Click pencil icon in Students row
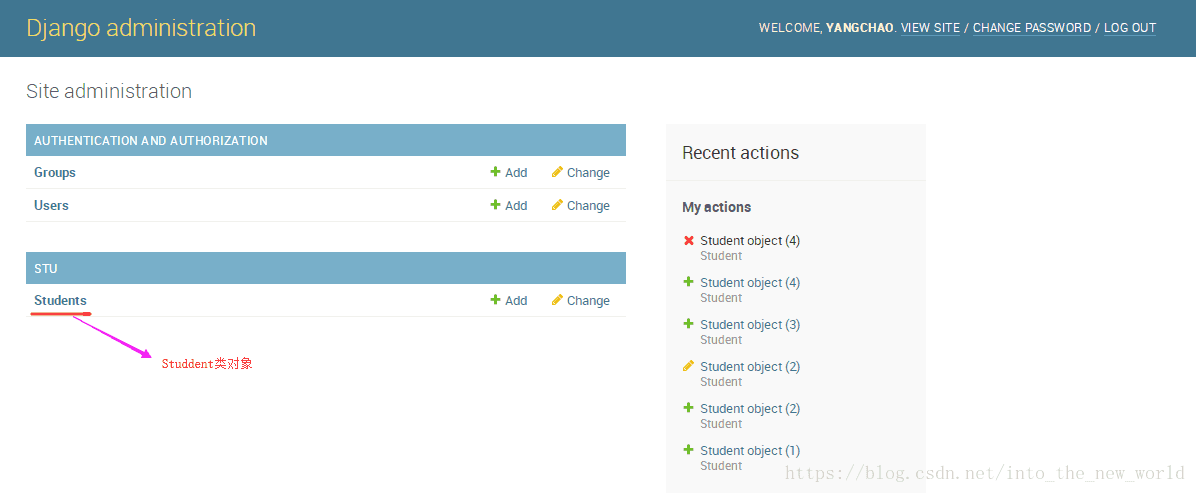The image size is (1196, 493). (x=557, y=300)
